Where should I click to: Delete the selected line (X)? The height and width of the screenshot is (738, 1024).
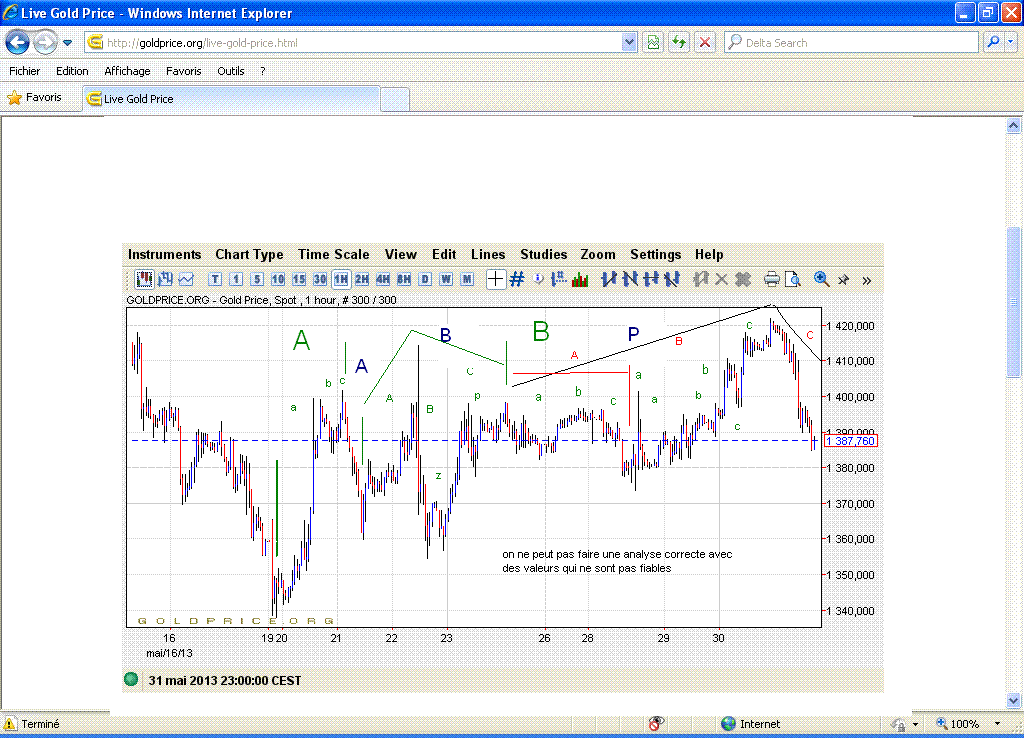[722, 280]
